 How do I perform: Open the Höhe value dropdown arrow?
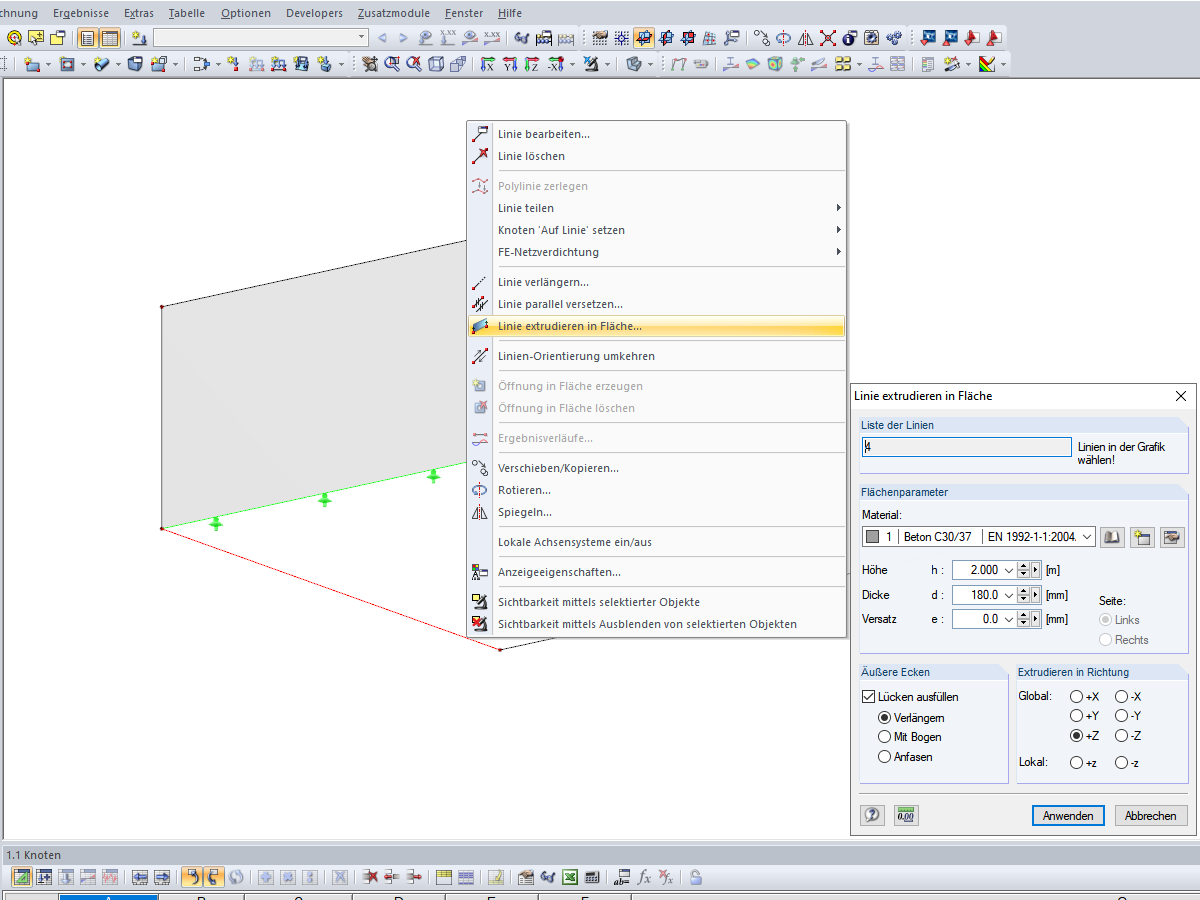click(x=1008, y=570)
